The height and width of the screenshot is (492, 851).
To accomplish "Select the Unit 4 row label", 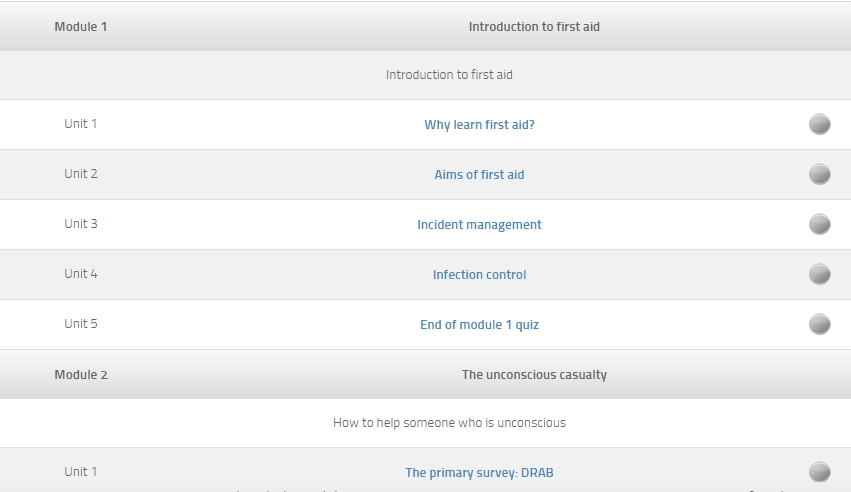I will click(x=81, y=274).
